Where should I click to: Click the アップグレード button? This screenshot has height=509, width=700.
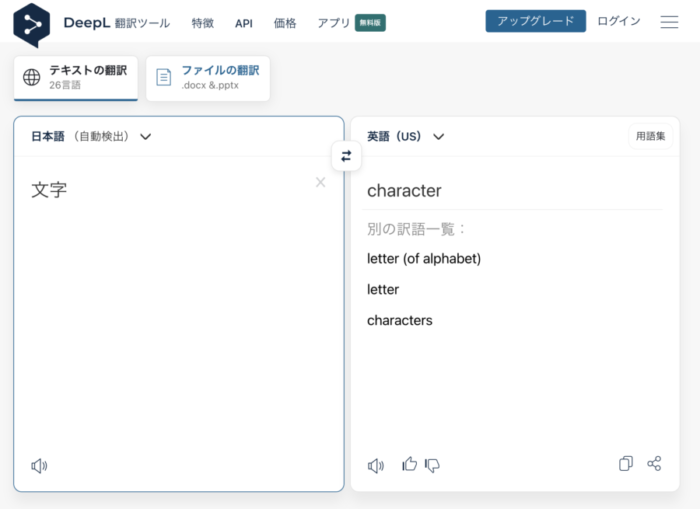[536, 21]
